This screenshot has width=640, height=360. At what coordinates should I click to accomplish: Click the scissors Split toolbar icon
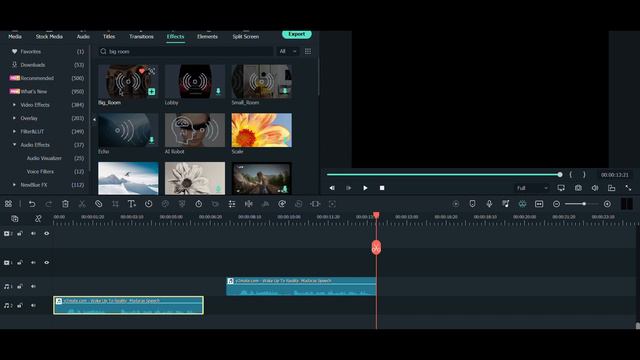click(82, 204)
